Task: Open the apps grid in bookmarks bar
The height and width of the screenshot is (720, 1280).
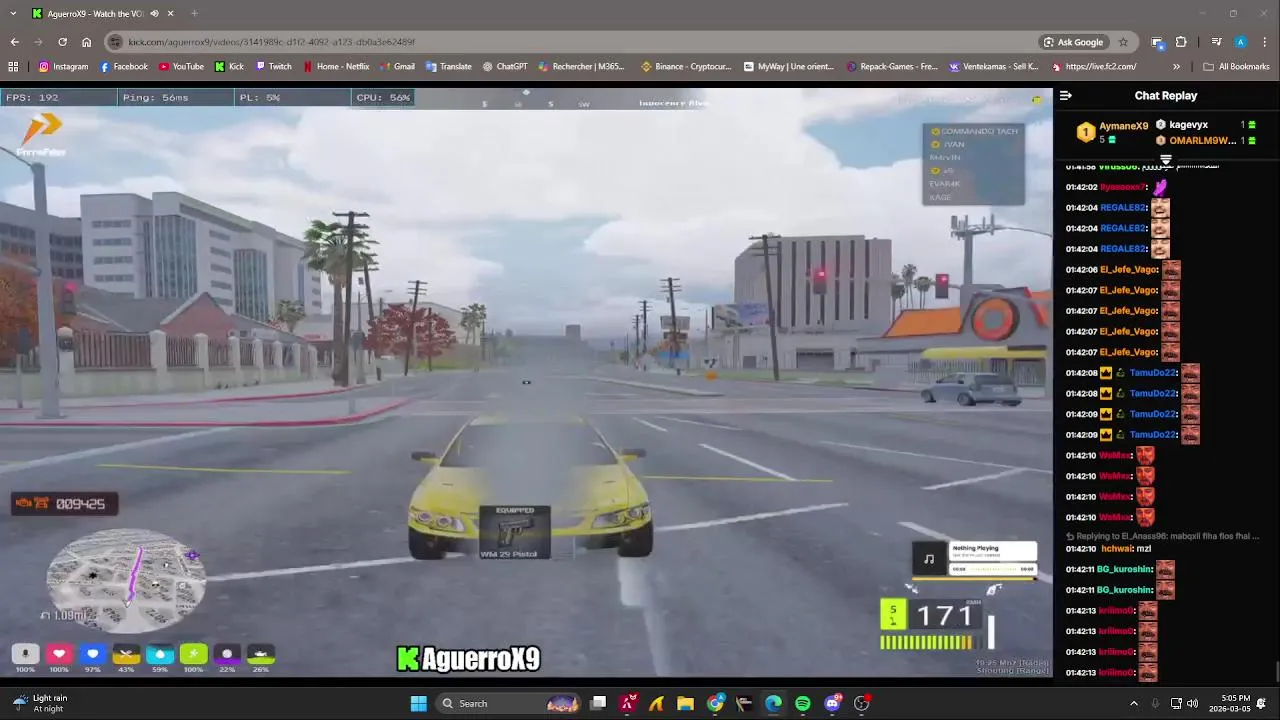Action: (x=13, y=67)
